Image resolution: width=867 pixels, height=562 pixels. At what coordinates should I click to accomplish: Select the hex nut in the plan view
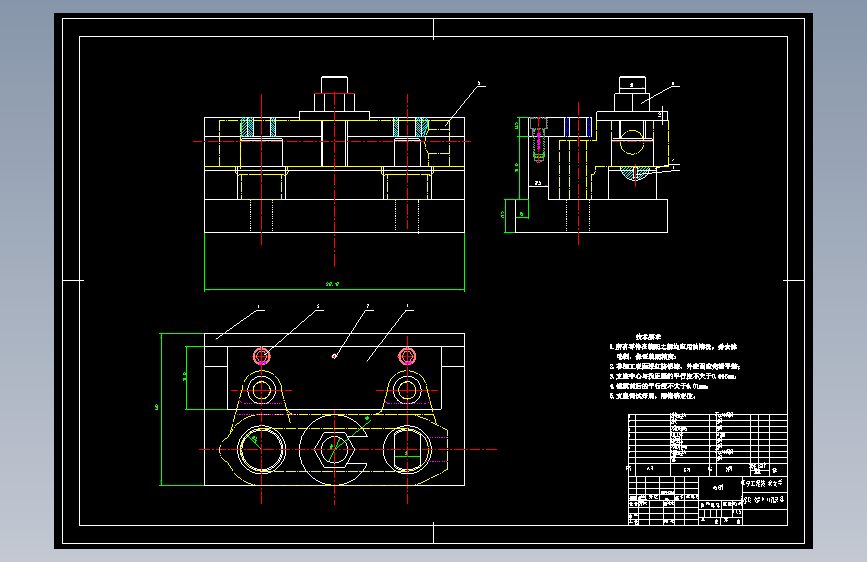334,449
